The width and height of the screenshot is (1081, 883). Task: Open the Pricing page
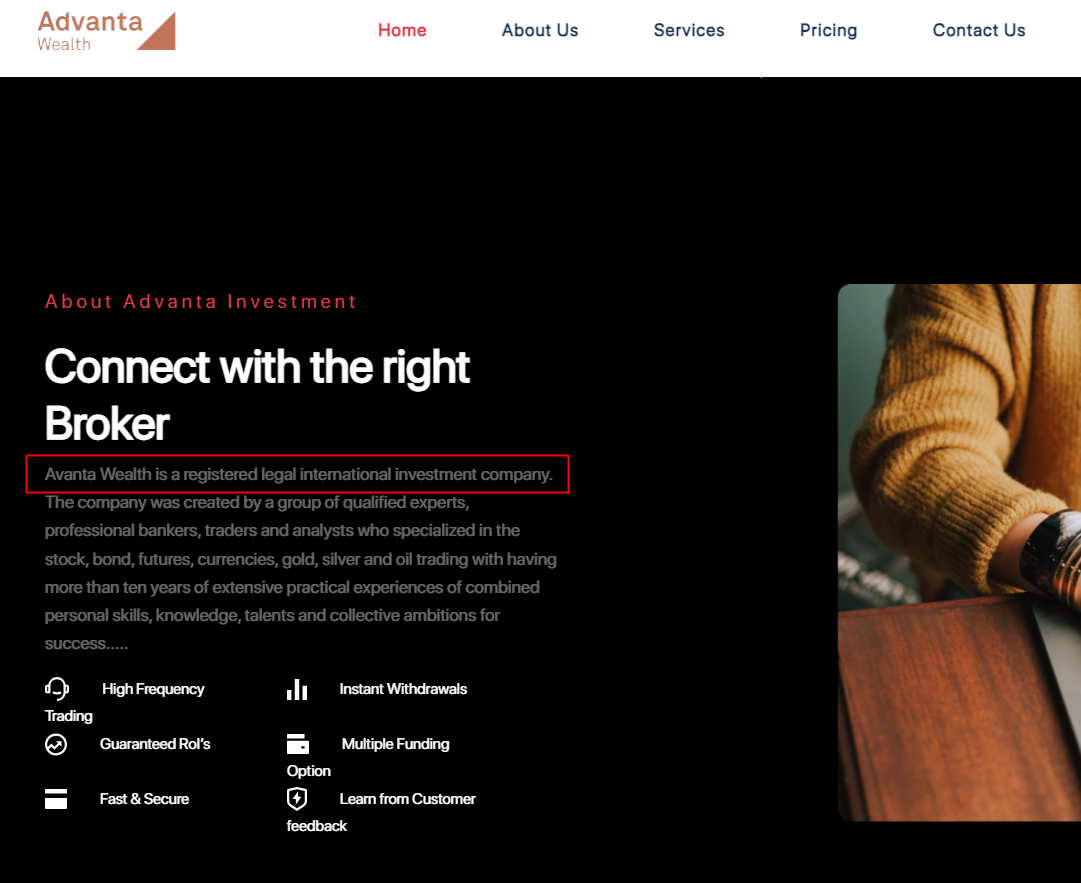(828, 30)
